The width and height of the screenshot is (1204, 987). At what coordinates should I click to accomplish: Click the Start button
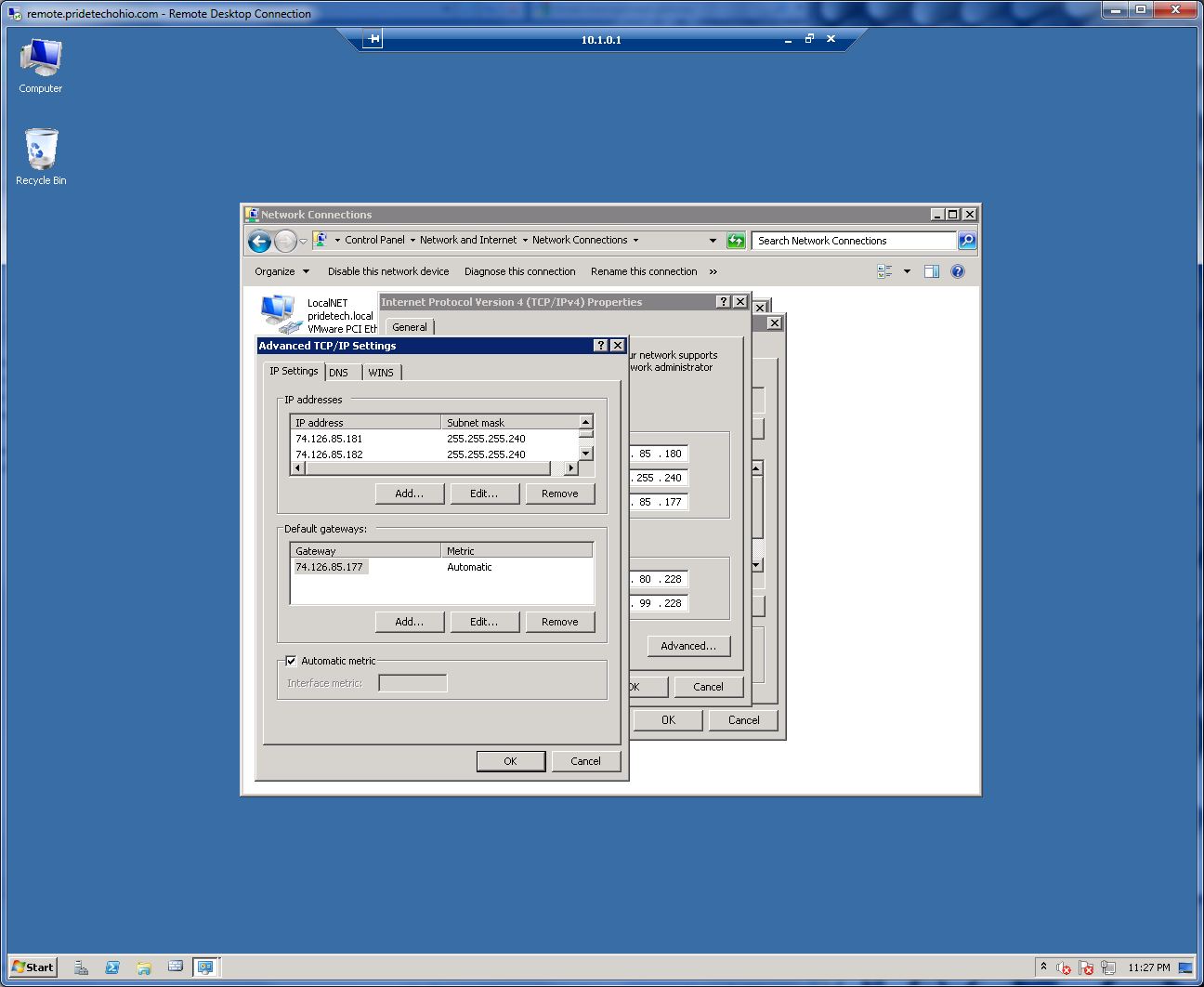tap(33, 967)
